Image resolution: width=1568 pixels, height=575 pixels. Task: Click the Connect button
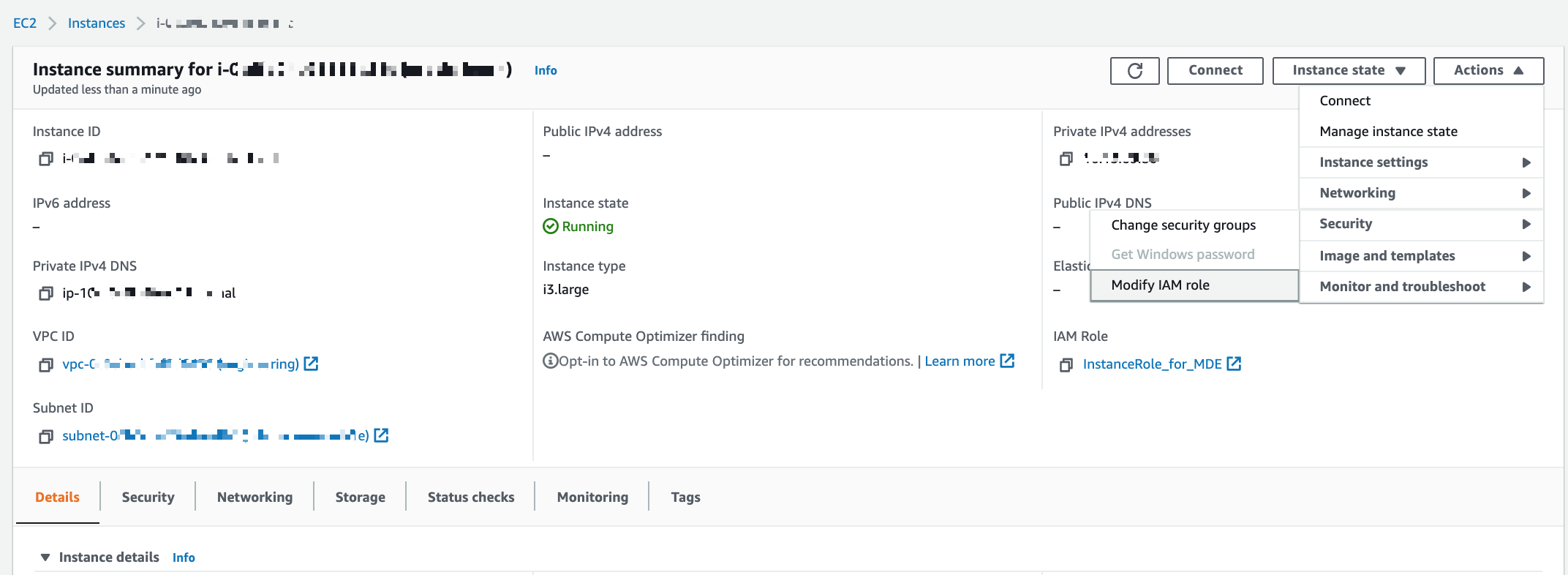(x=1215, y=70)
